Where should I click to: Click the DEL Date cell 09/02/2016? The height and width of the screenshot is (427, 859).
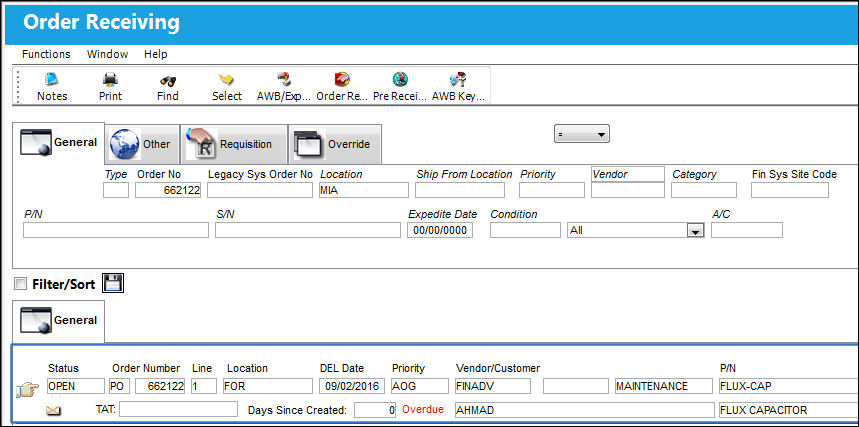coord(352,386)
